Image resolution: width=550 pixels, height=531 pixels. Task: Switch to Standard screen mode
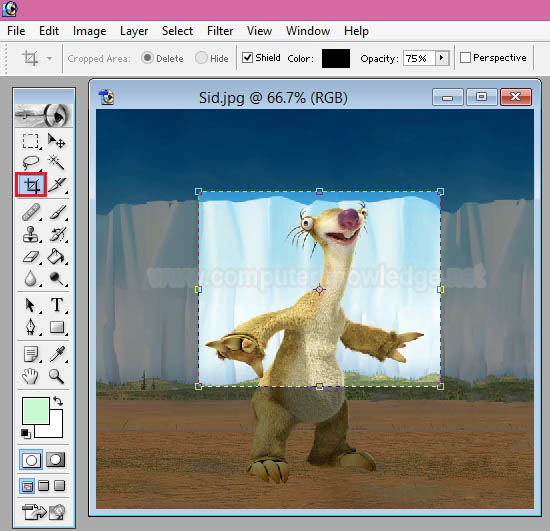[27, 486]
